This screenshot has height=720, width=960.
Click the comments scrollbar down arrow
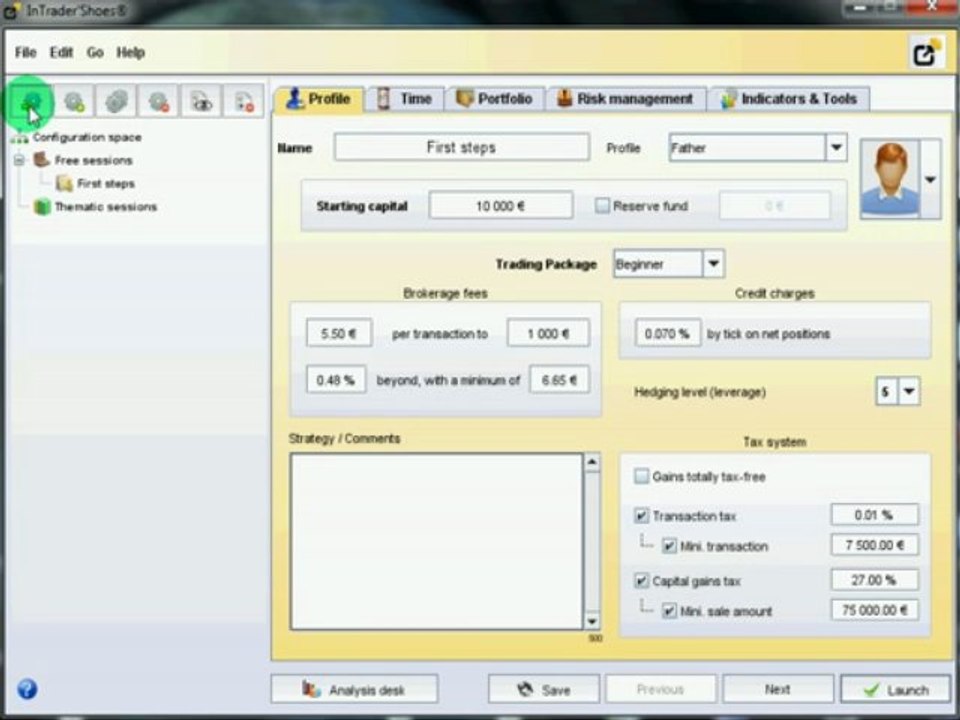tap(591, 621)
